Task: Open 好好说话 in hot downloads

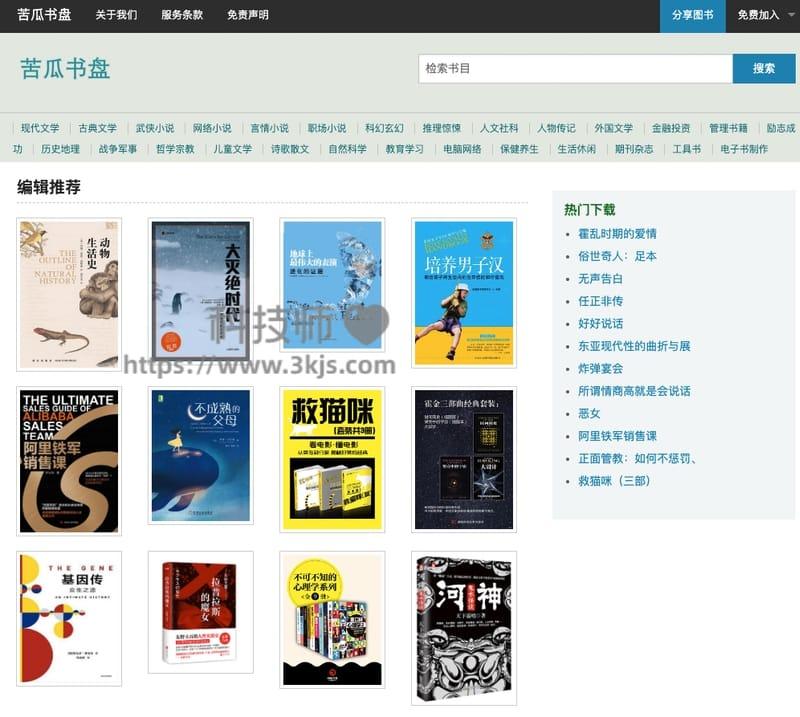Action: 600,324
